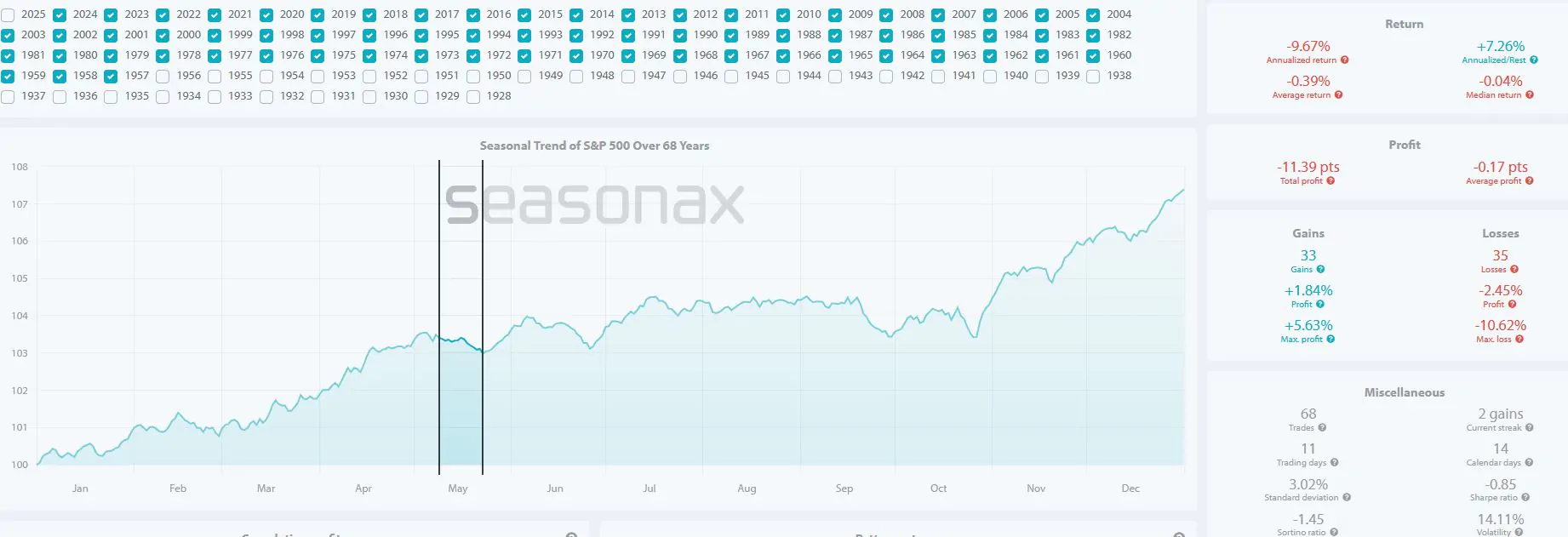This screenshot has width=1568, height=537.
Task: Uncheck the 1981 year checkbox
Action: (8, 56)
